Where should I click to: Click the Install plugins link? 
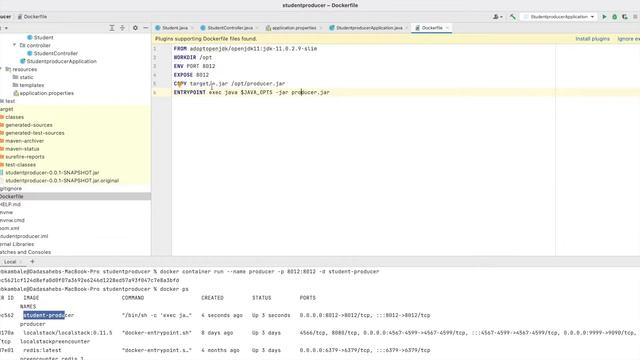[592, 39]
